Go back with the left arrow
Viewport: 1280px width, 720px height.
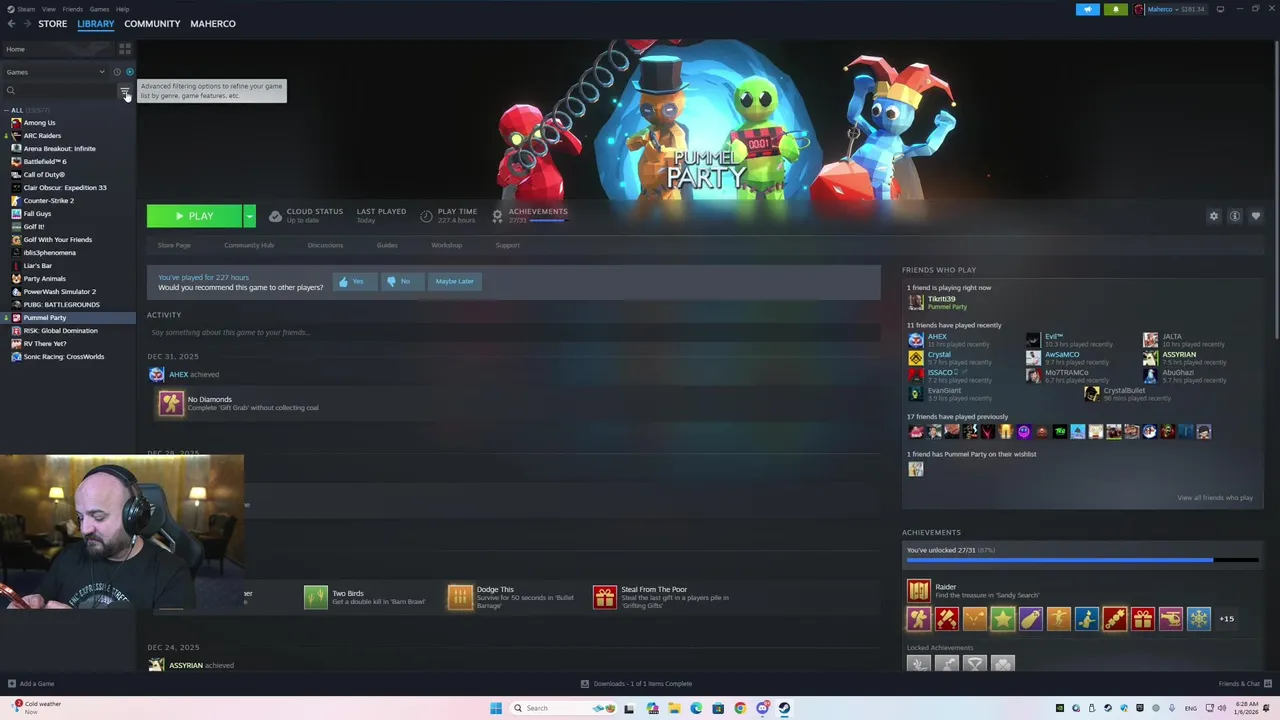tap(11, 24)
